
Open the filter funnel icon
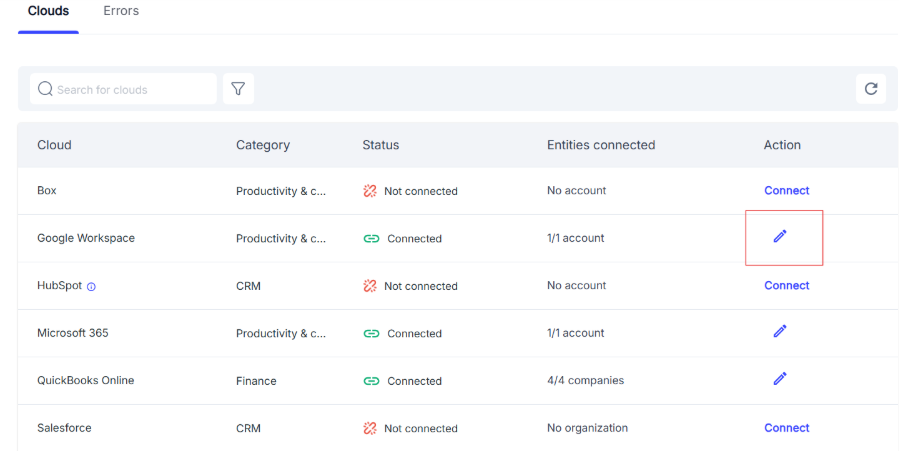(238, 89)
